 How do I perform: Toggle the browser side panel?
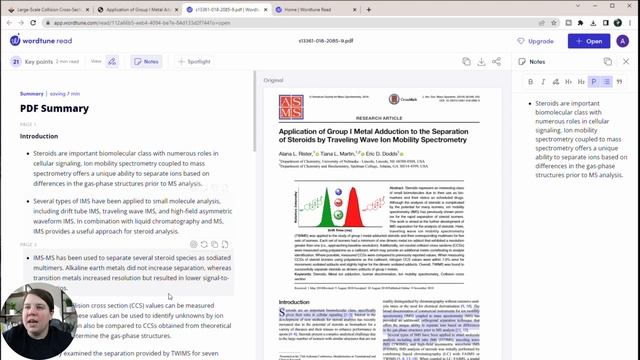coord(606,23)
